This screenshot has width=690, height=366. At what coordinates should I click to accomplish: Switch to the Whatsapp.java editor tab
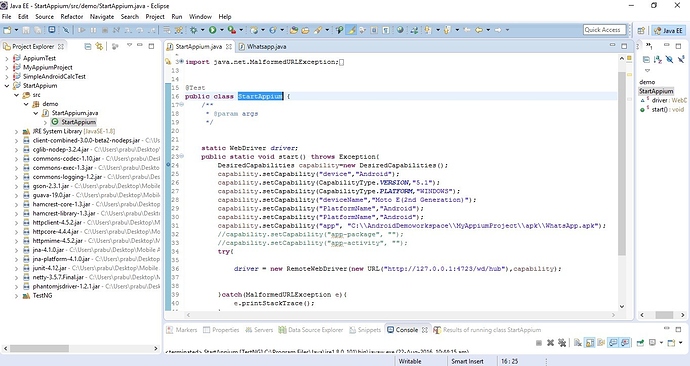263,46
